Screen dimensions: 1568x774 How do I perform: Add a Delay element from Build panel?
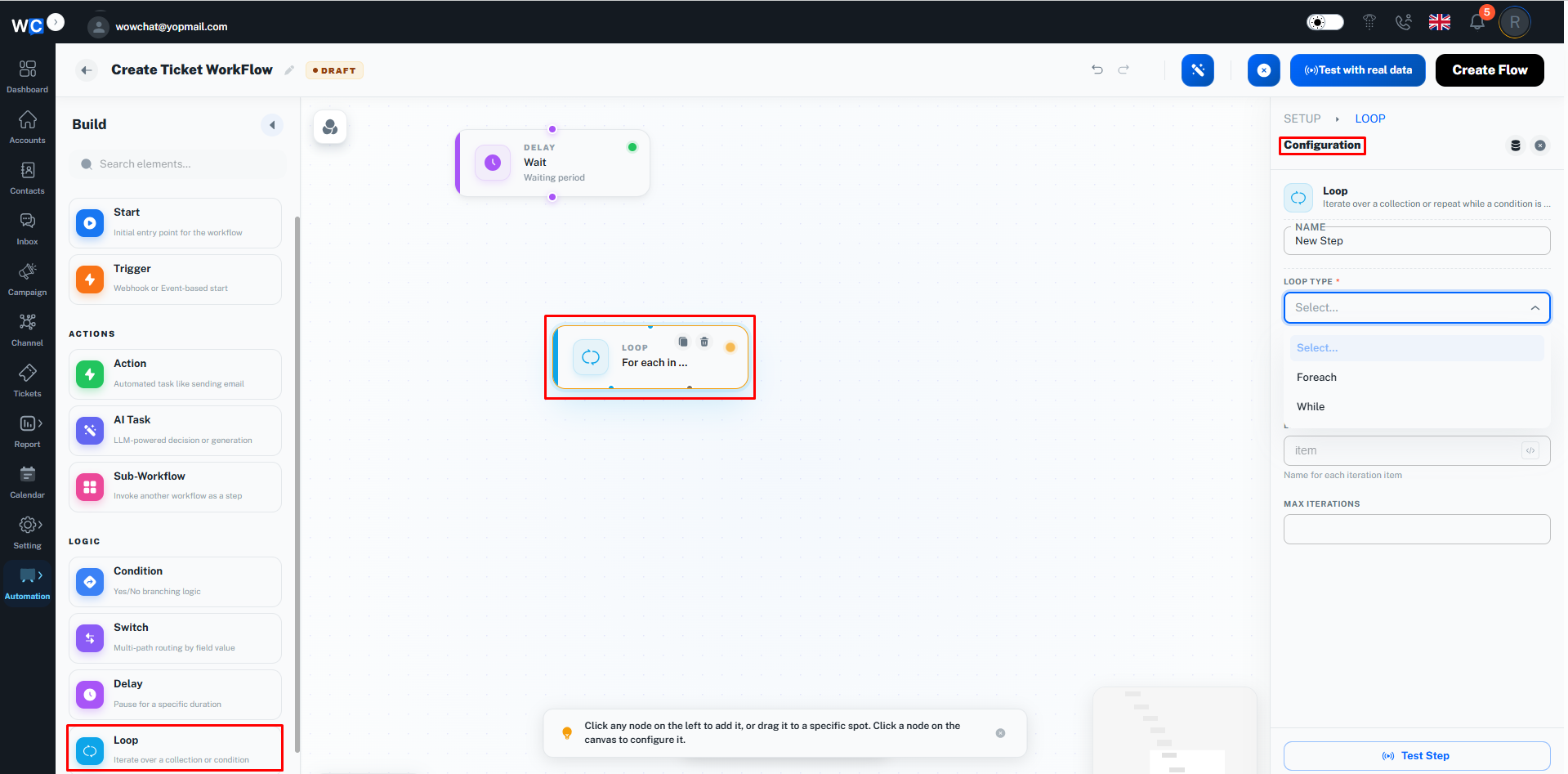[x=175, y=695]
